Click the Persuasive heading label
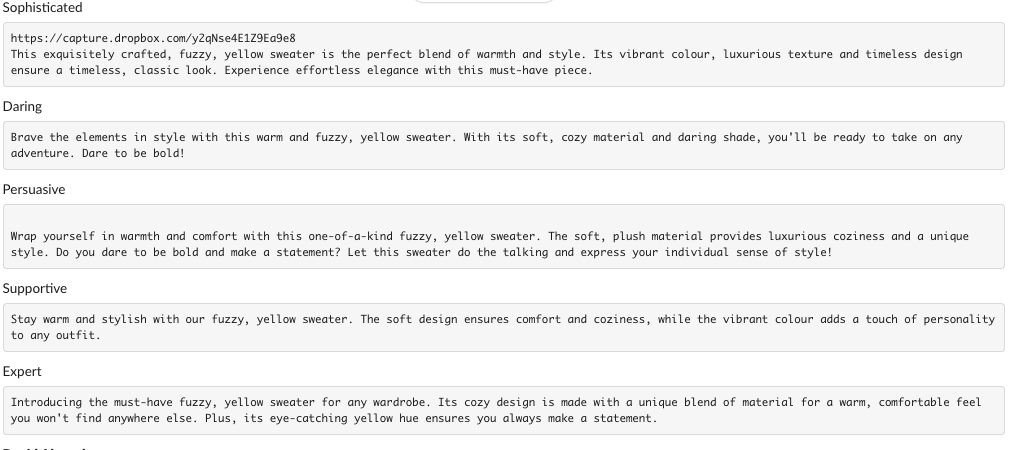 [x=34, y=189]
